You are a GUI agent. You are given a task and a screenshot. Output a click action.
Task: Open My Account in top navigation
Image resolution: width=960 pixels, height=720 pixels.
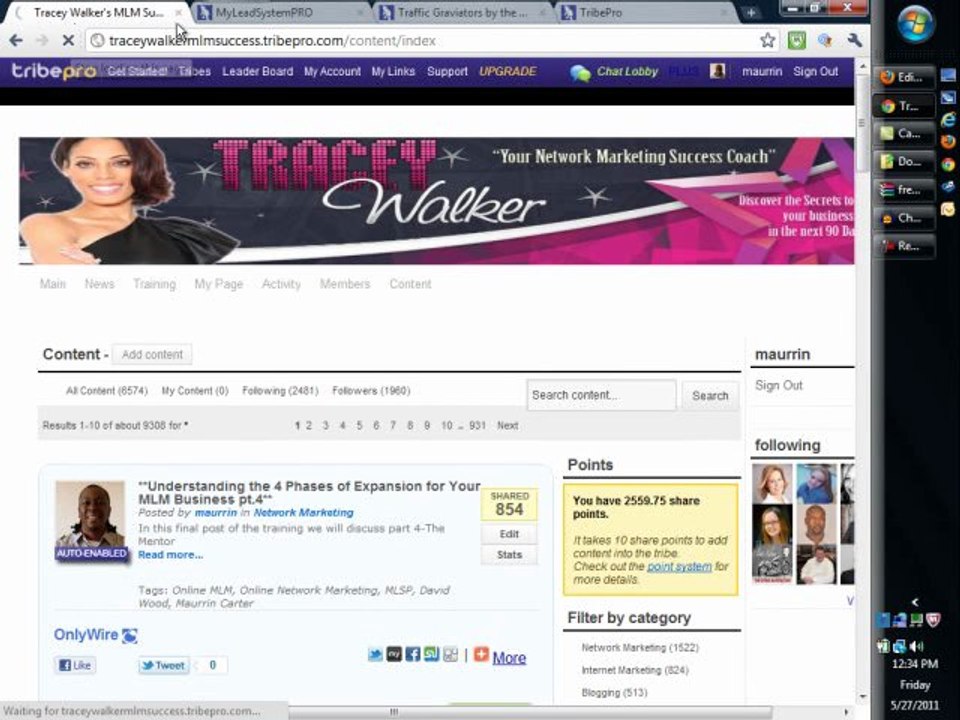332,72
